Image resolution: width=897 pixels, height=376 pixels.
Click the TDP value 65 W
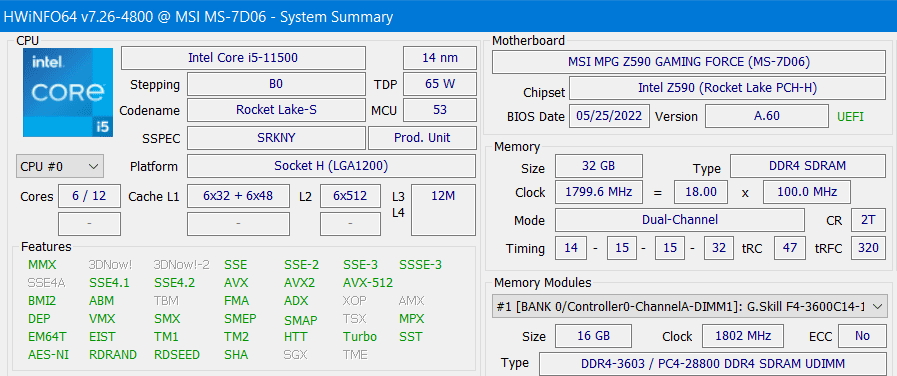click(440, 84)
